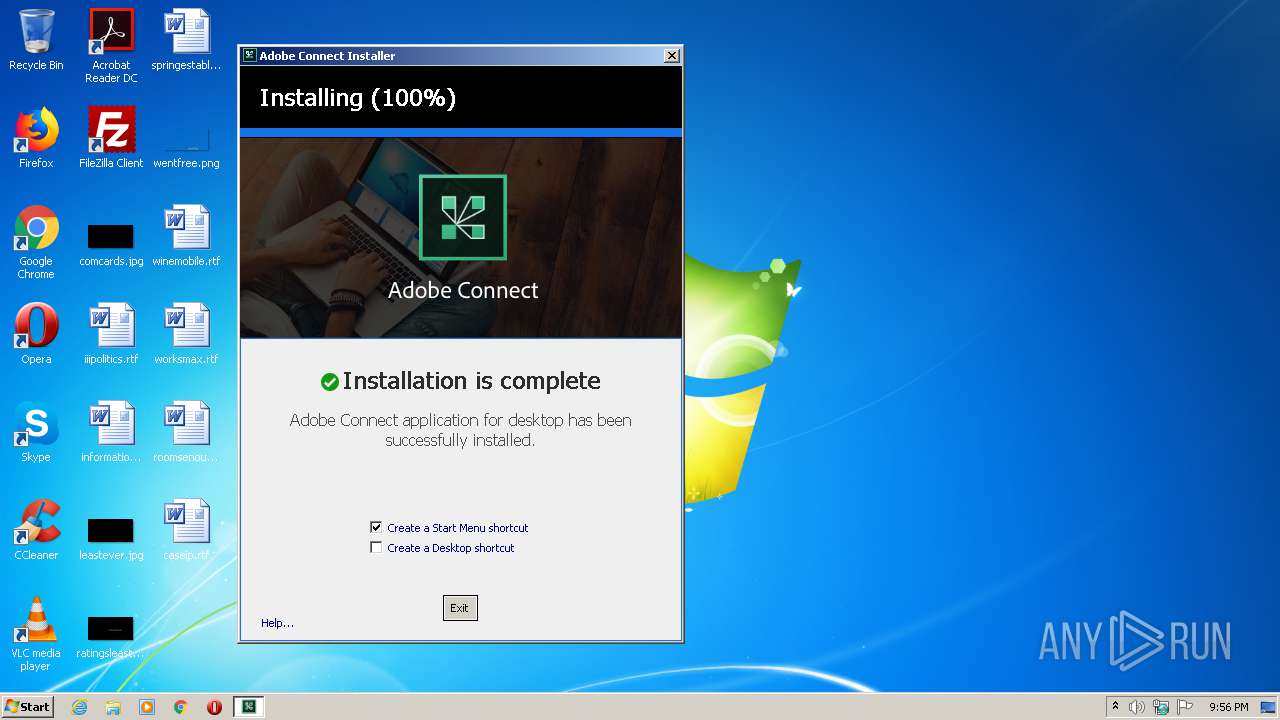Select the Google Chrome desktop shortcut

coord(36,242)
